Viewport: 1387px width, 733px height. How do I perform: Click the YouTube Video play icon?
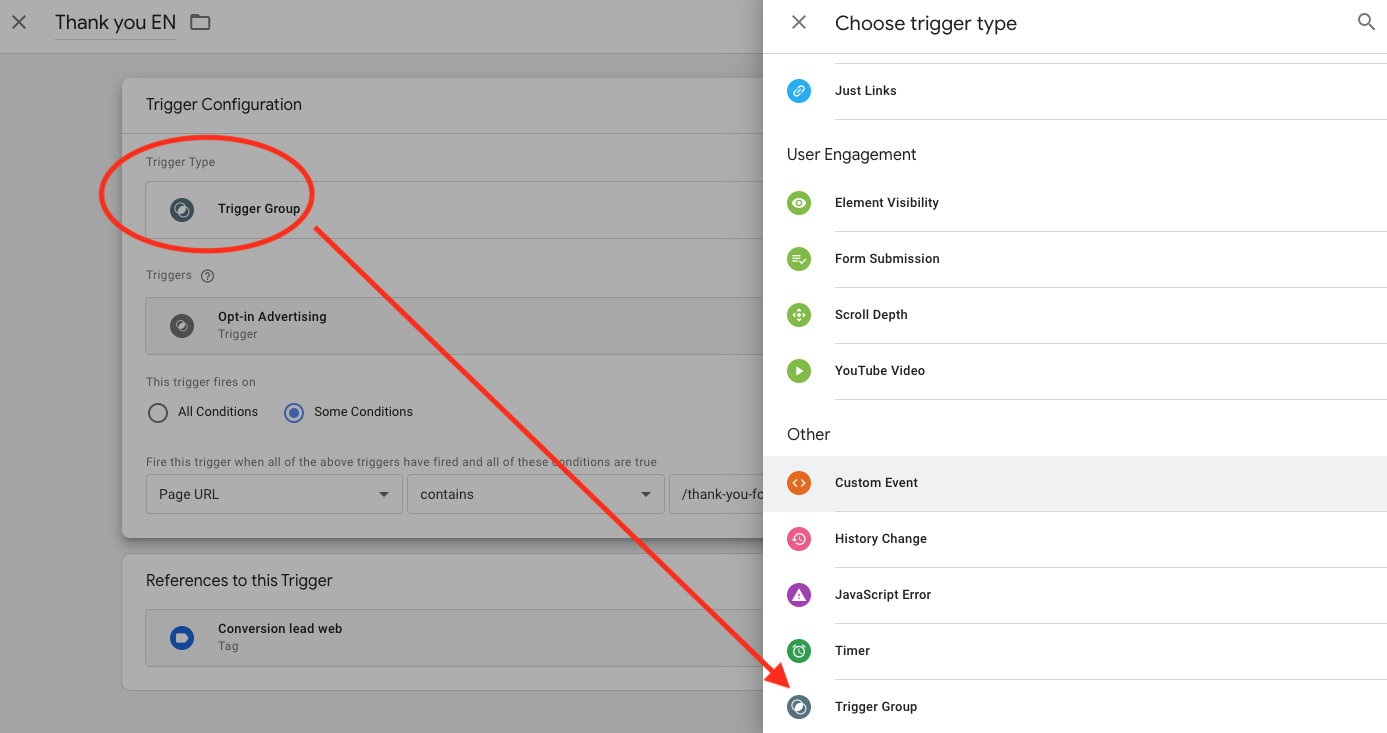(x=799, y=371)
